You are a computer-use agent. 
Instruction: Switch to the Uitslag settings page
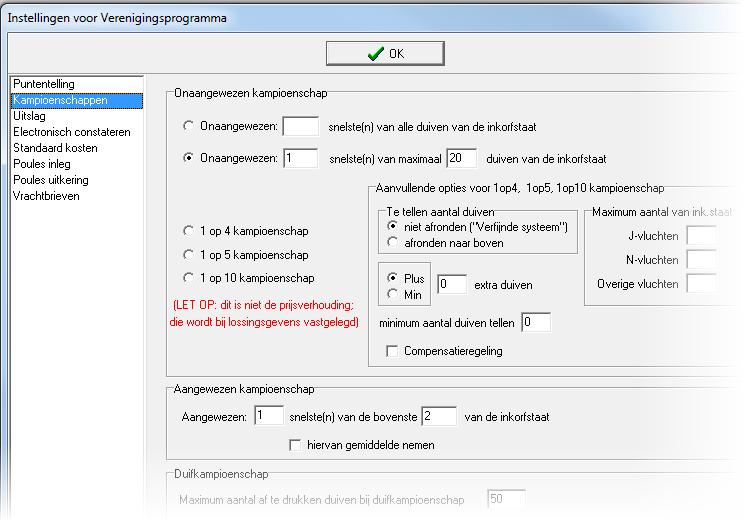coord(29,116)
